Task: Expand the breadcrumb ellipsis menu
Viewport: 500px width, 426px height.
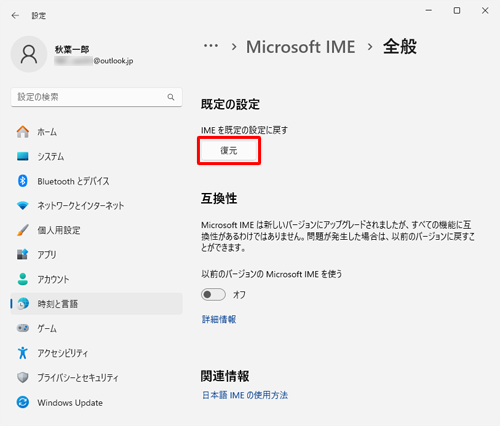Action: (211, 46)
